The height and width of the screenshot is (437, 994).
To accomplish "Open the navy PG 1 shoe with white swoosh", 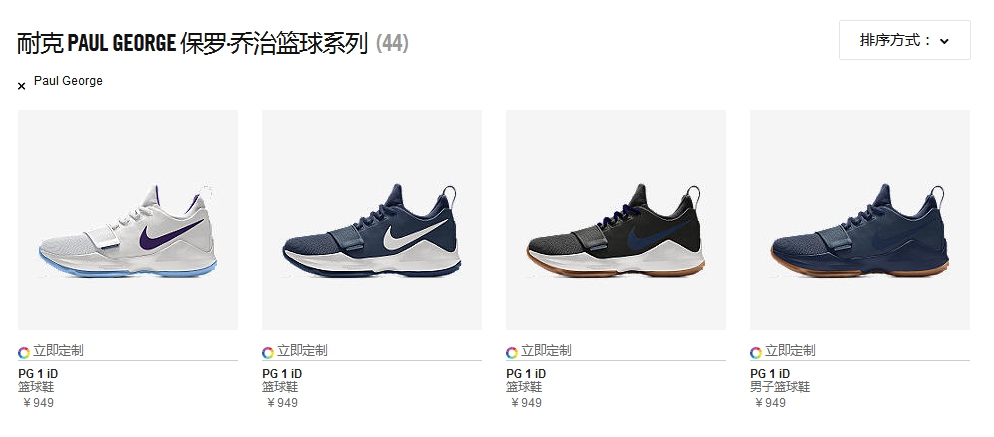I will click(372, 219).
